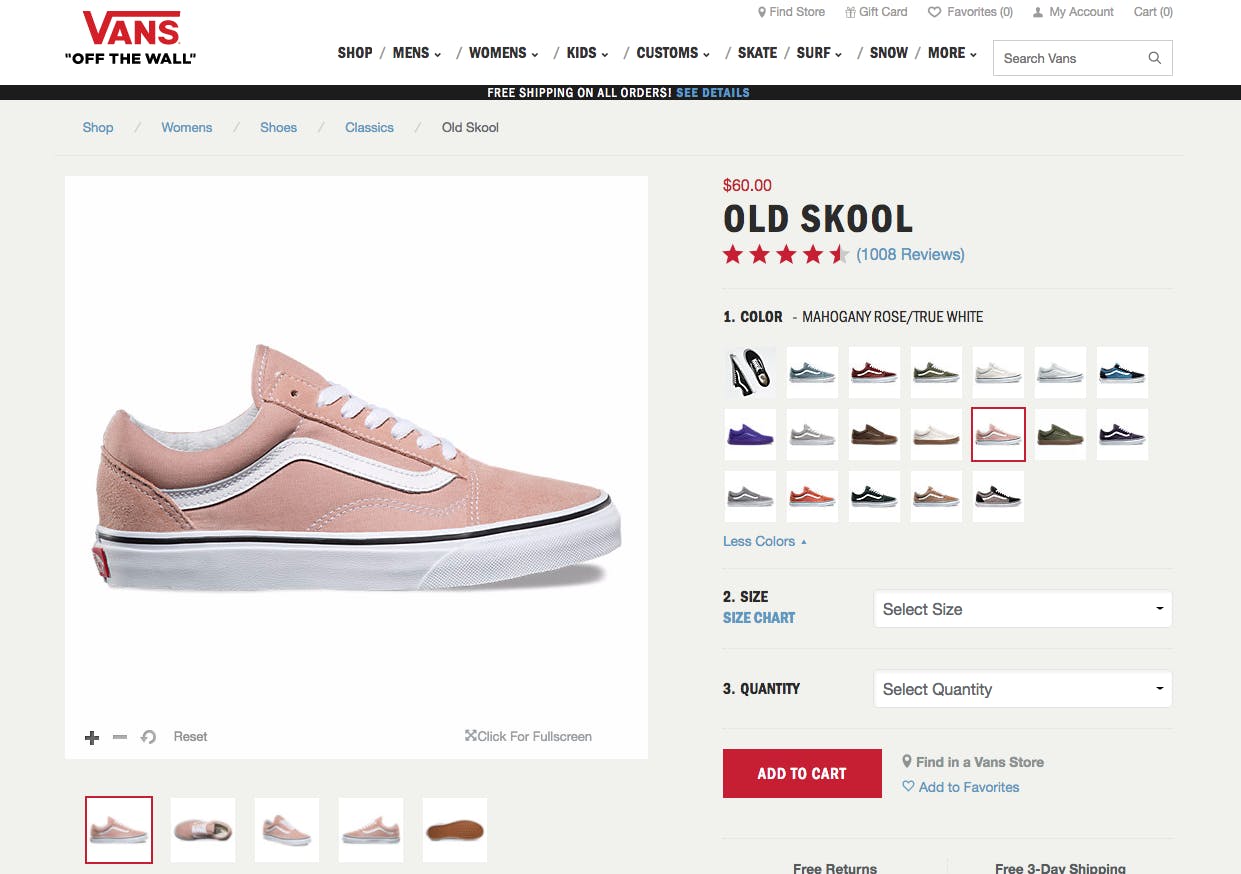This screenshot has height=874, width=1241.
Task: Click the Vans logo
Action: coord(130,38)
